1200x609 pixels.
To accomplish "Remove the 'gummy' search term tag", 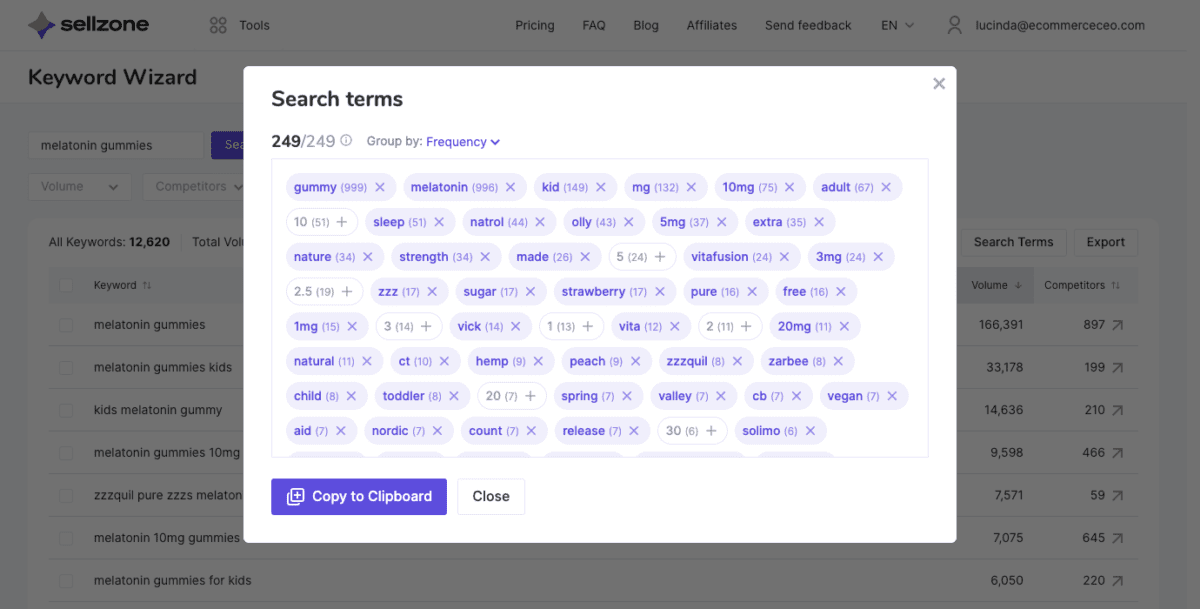I will (x=380, y=187).
